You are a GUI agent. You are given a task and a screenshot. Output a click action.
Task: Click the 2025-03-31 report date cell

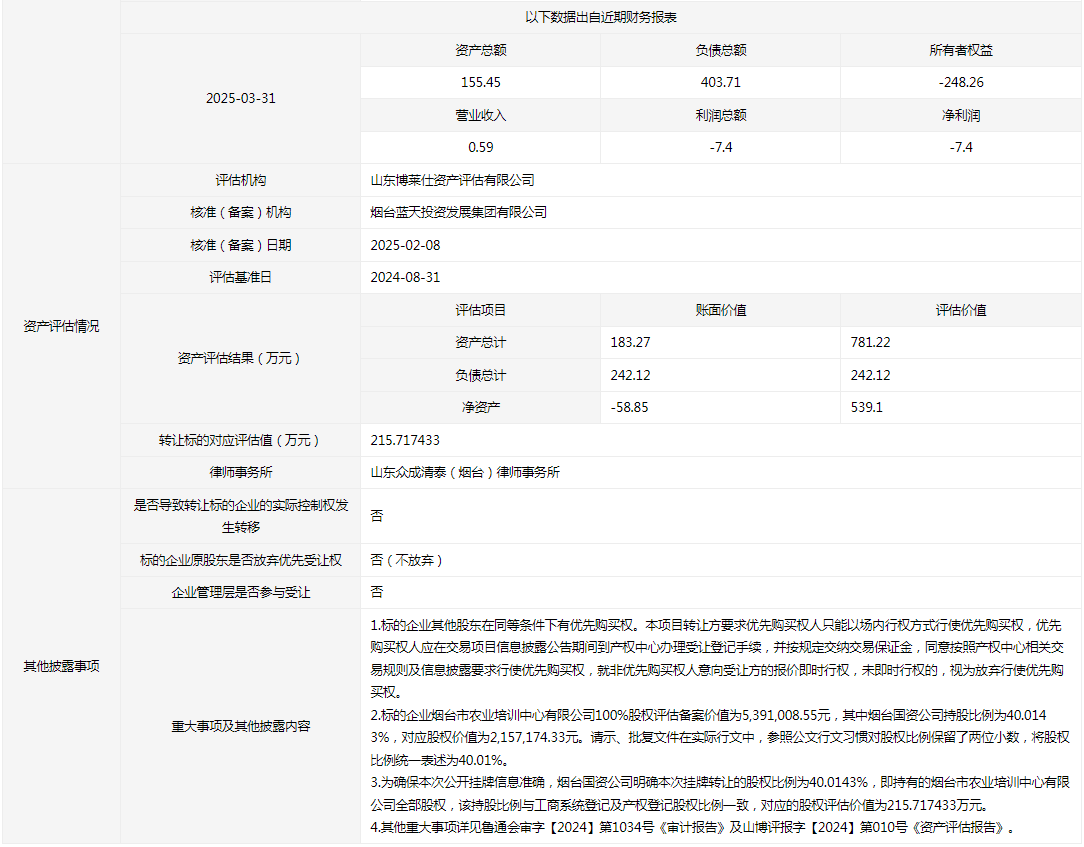tap(240, 98)
